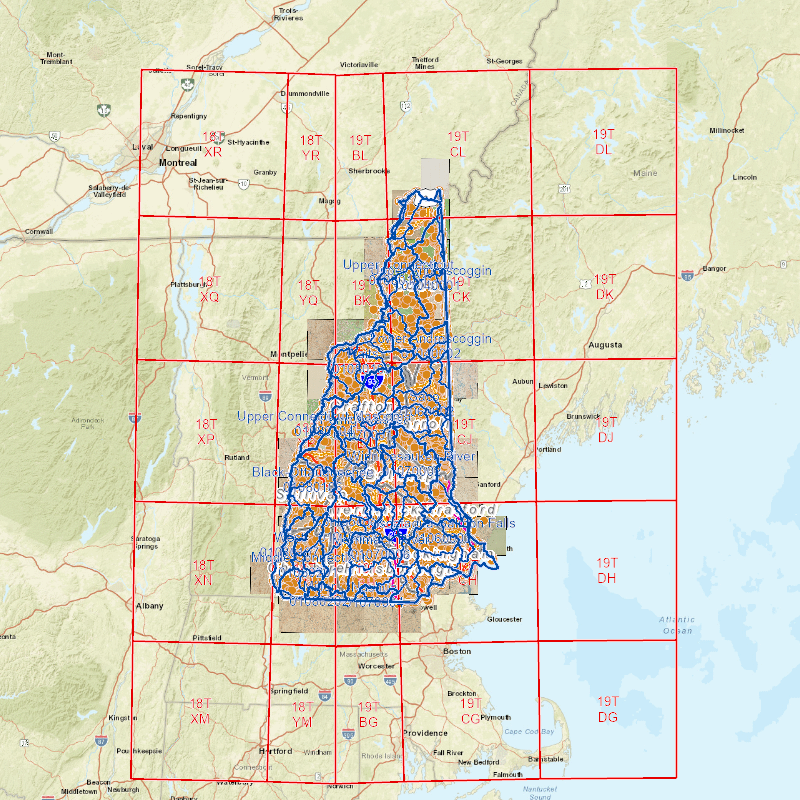Click the Boston city label
Viewport: 800px width, 800px height.
click(x=456, y=651)
